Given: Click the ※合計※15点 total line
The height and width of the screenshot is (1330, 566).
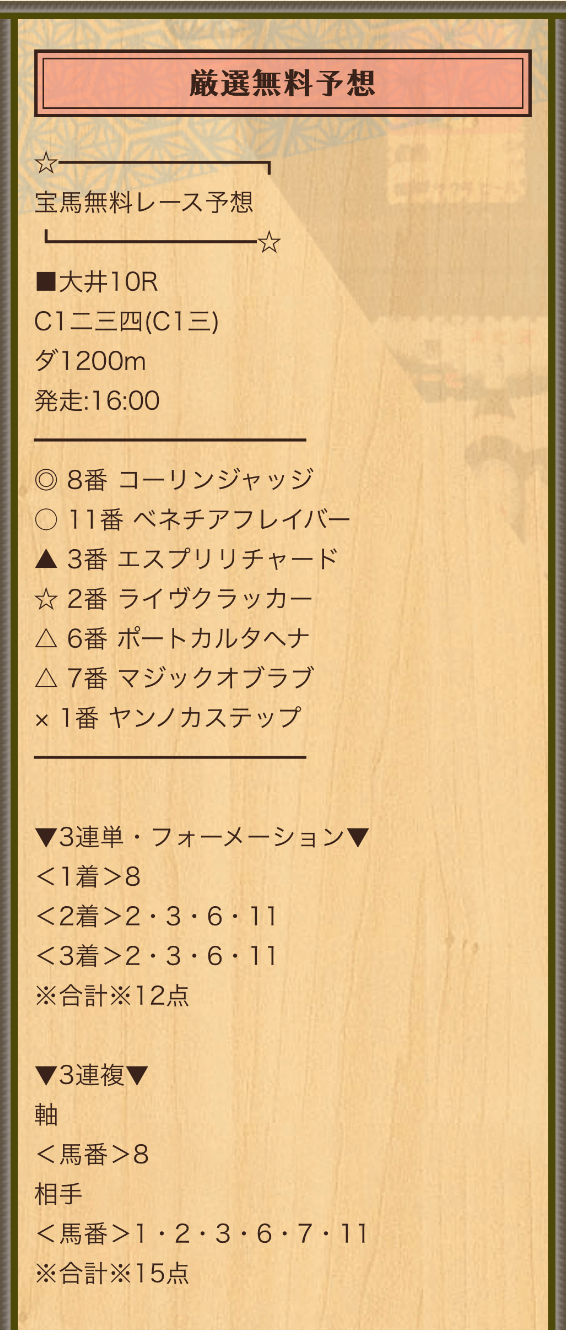Looking at the screenshot, I should [x=112, y=1274].
